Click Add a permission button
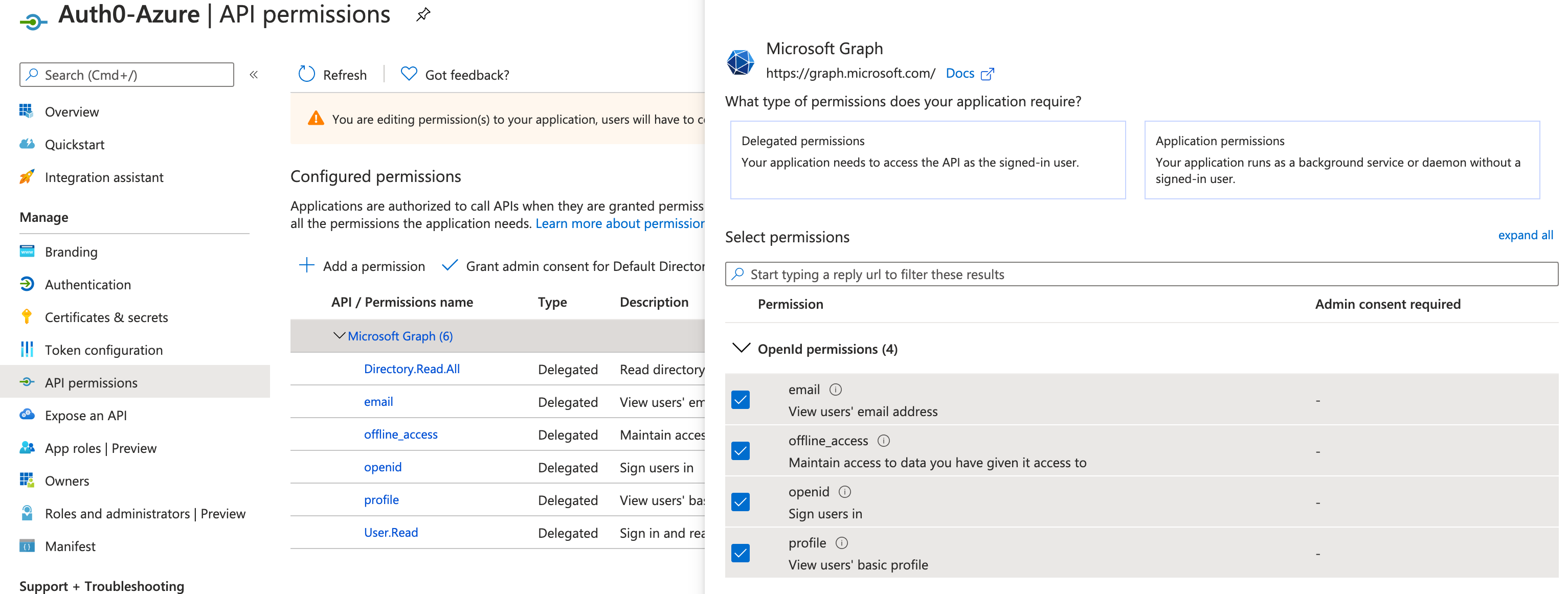This screenshot has height=594, width=1568. tap(362, 266)
